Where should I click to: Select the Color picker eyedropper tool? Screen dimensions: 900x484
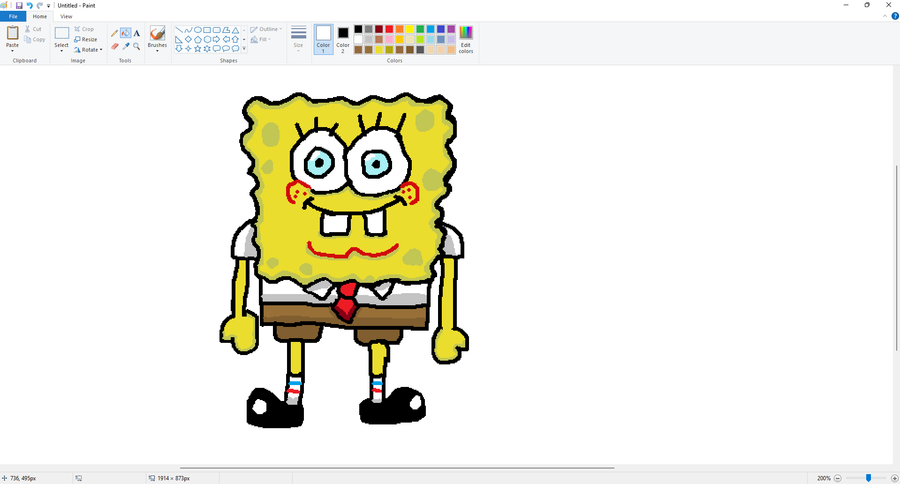point(125,47)
